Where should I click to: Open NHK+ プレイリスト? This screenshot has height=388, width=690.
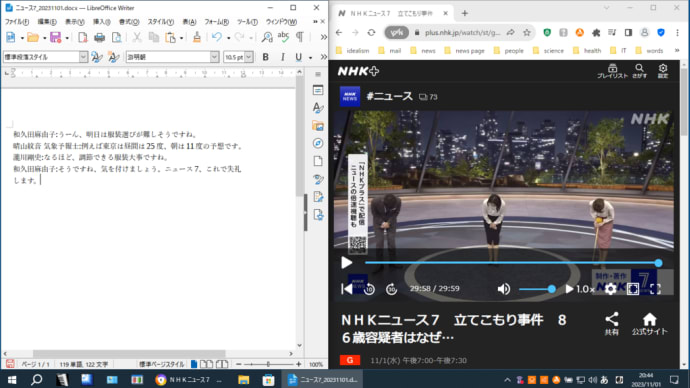(612, 71)
